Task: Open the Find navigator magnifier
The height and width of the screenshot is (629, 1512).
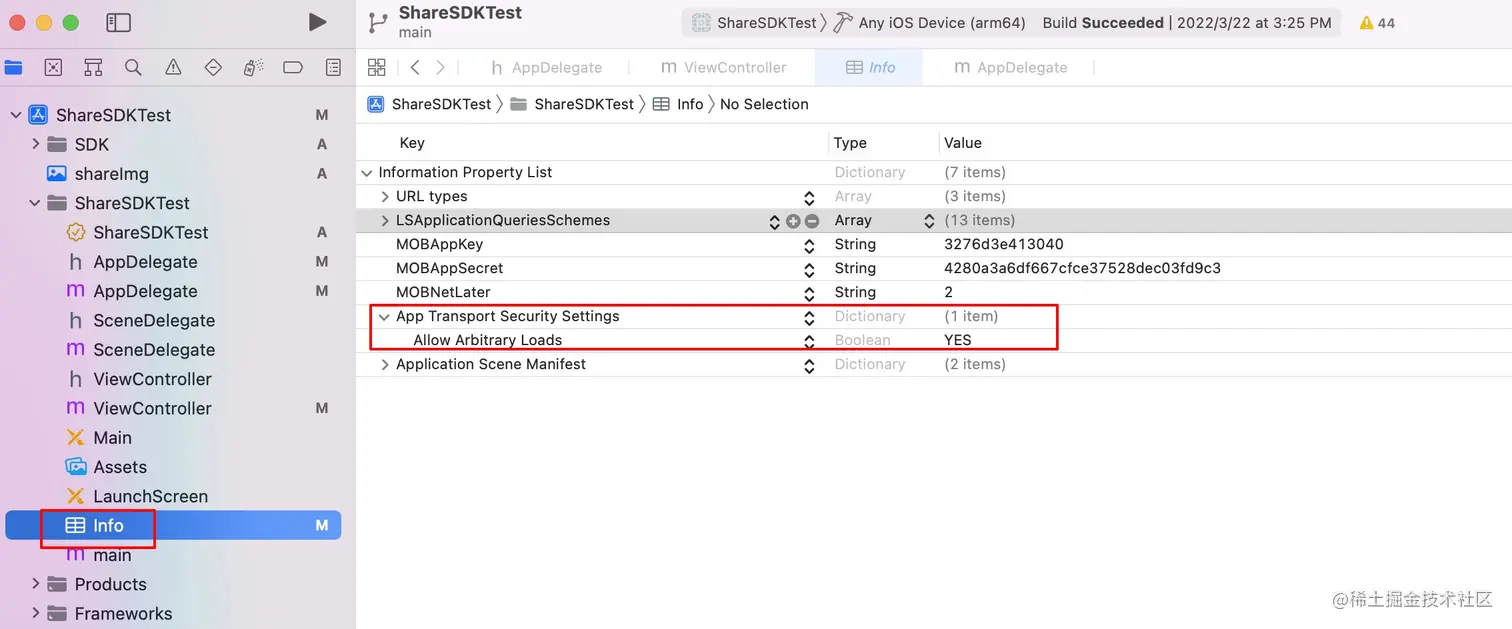Action: tap(133, 67)
